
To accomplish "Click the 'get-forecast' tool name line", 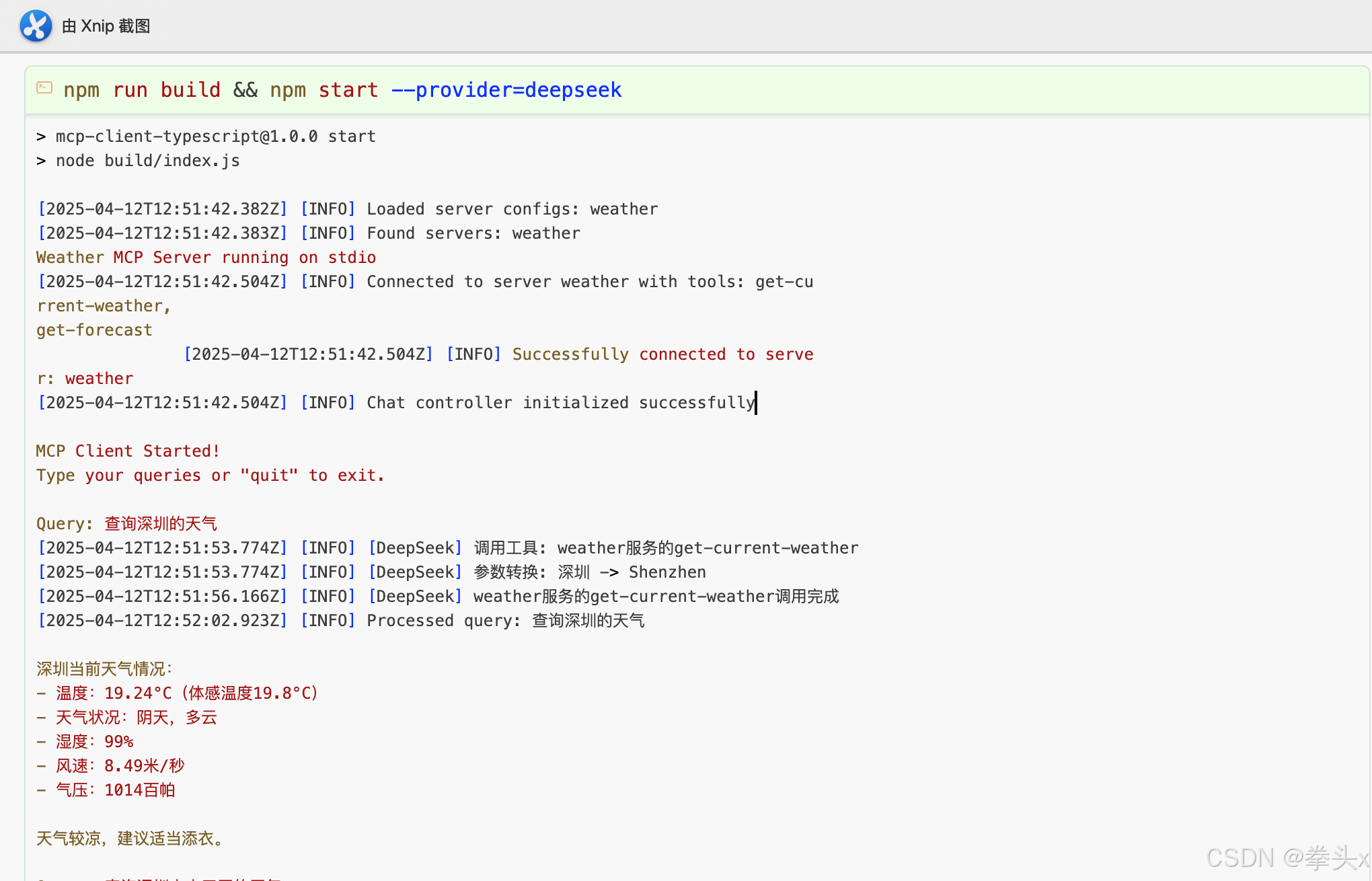I will pos(94,330).
